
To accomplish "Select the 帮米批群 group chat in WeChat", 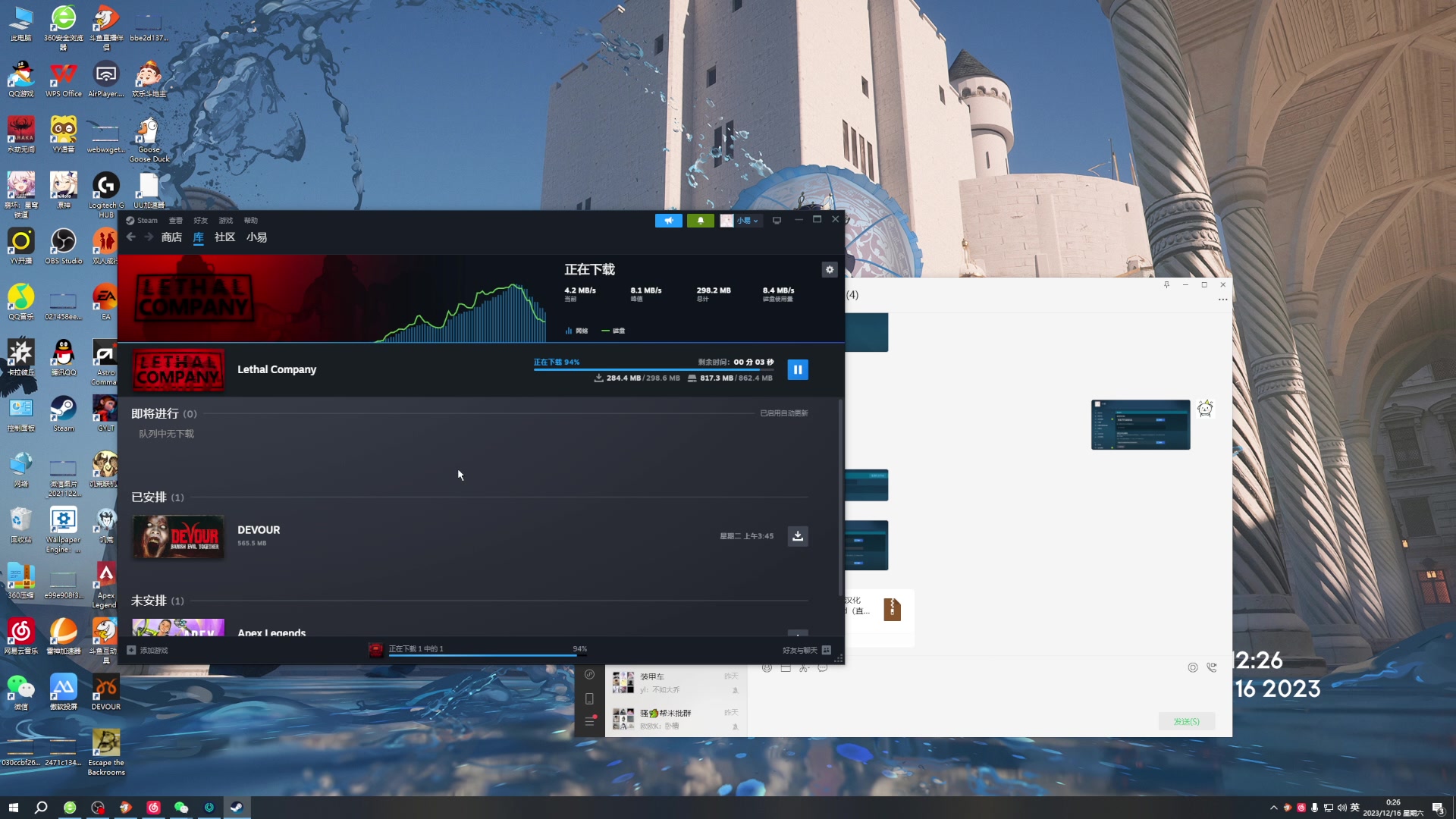I will click(x=676, y=719).
